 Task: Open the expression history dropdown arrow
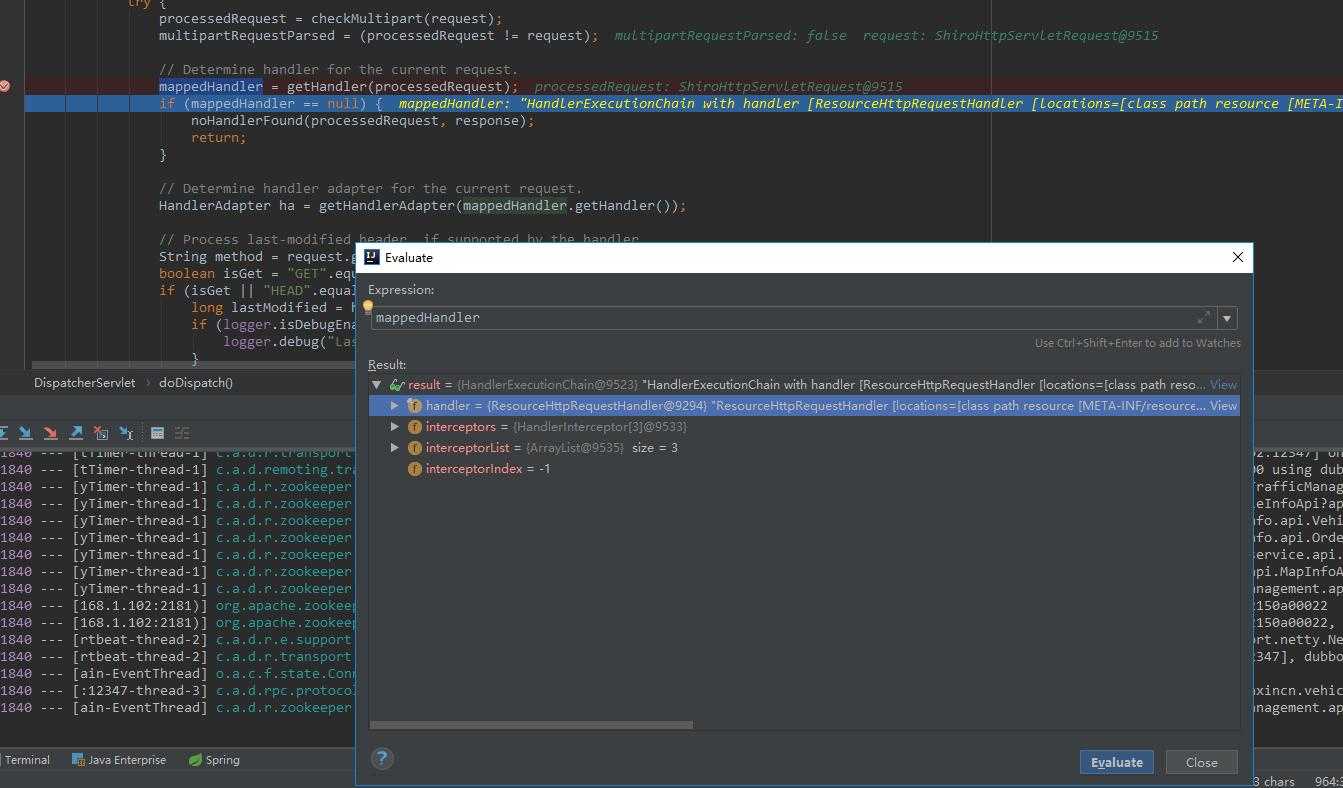(1227, 318)
